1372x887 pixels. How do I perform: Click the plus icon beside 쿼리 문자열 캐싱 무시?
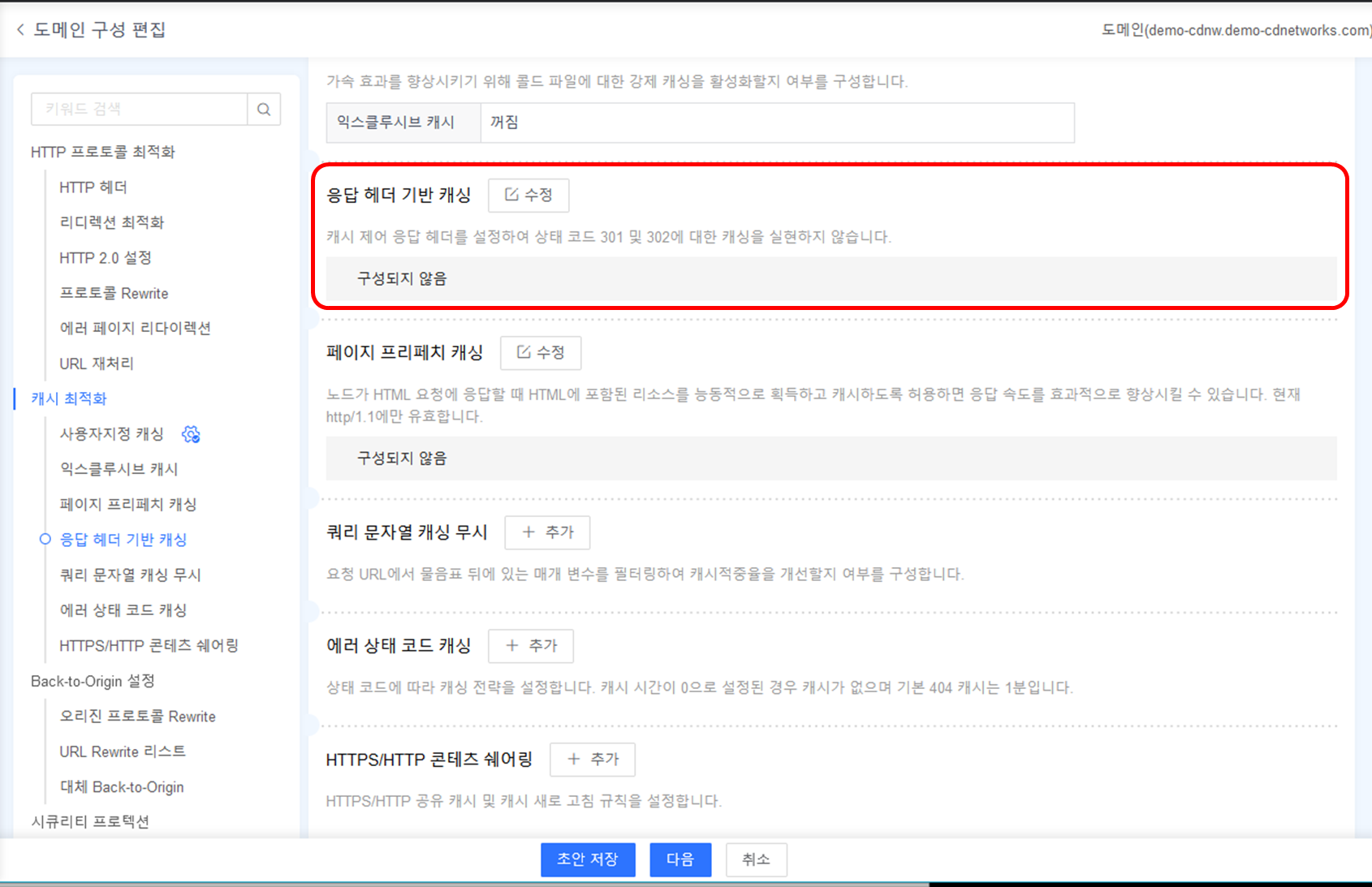[528, 532]
